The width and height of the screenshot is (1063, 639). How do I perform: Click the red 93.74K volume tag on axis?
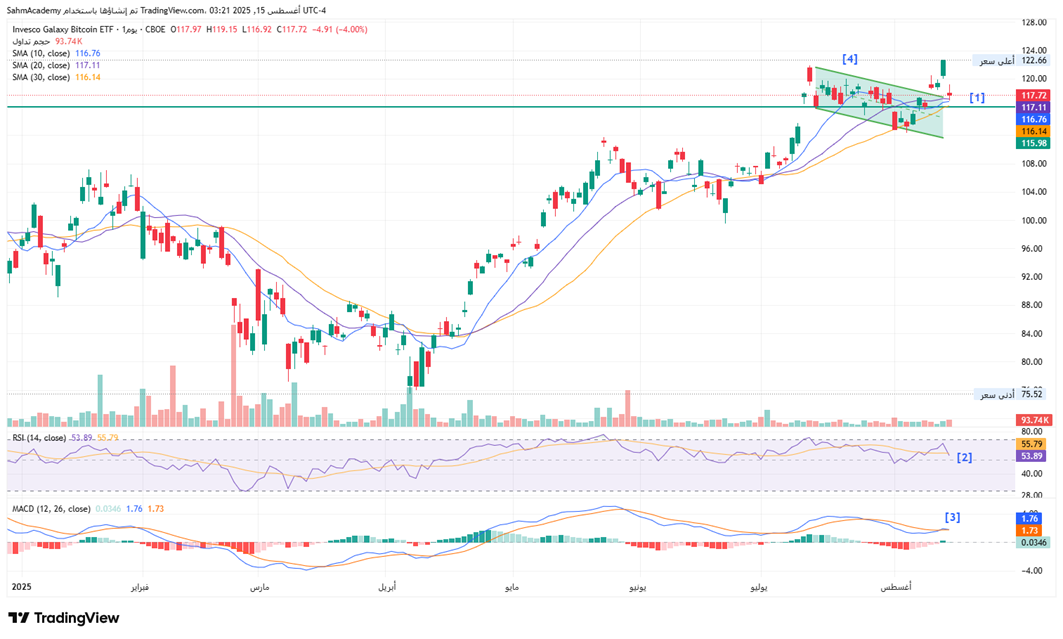coord(1033,420)
